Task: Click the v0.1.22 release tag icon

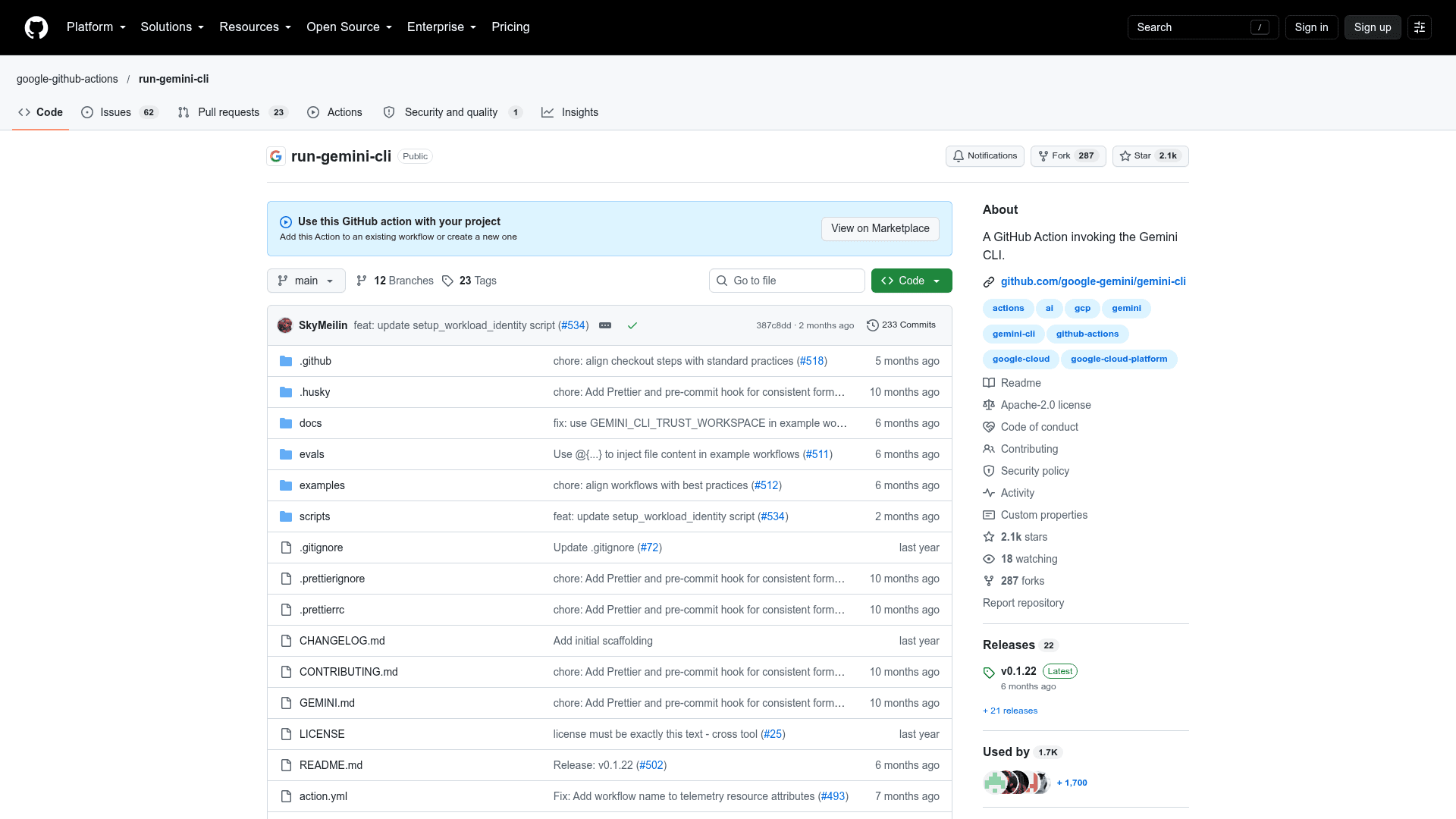Action: pos(989,673)
